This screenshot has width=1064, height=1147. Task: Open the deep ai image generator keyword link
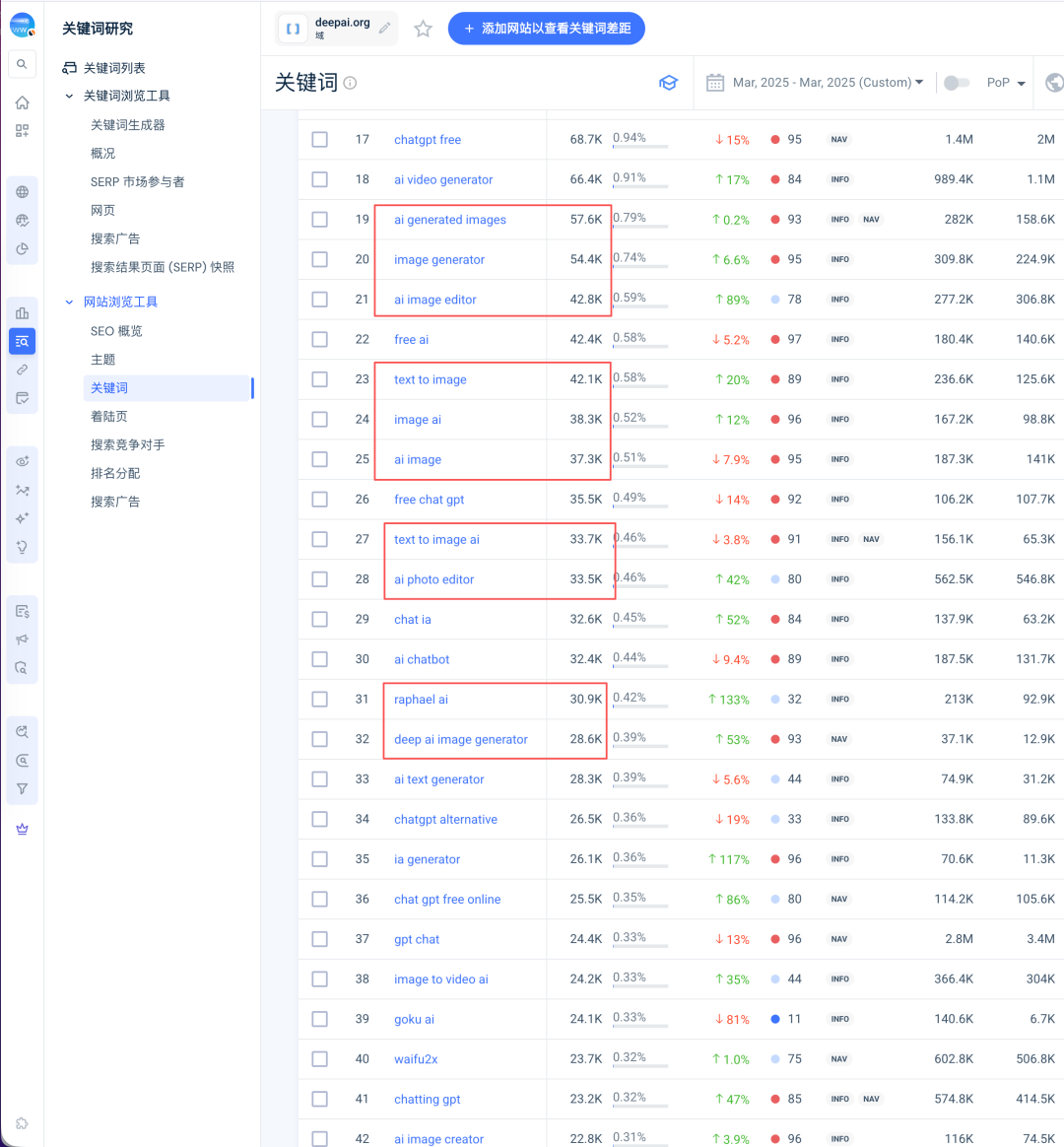click(x=461, y=740)
